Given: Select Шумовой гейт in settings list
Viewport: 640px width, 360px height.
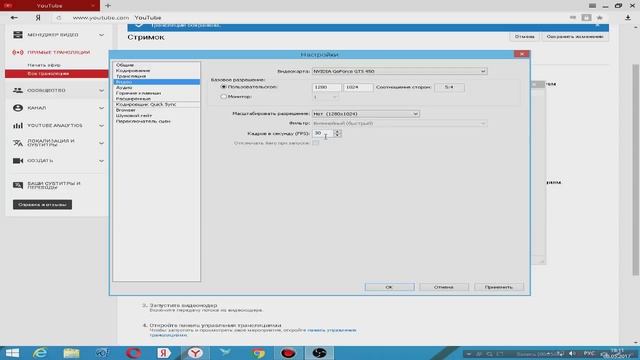Looking at the screenshot, I should pos(134,116).
